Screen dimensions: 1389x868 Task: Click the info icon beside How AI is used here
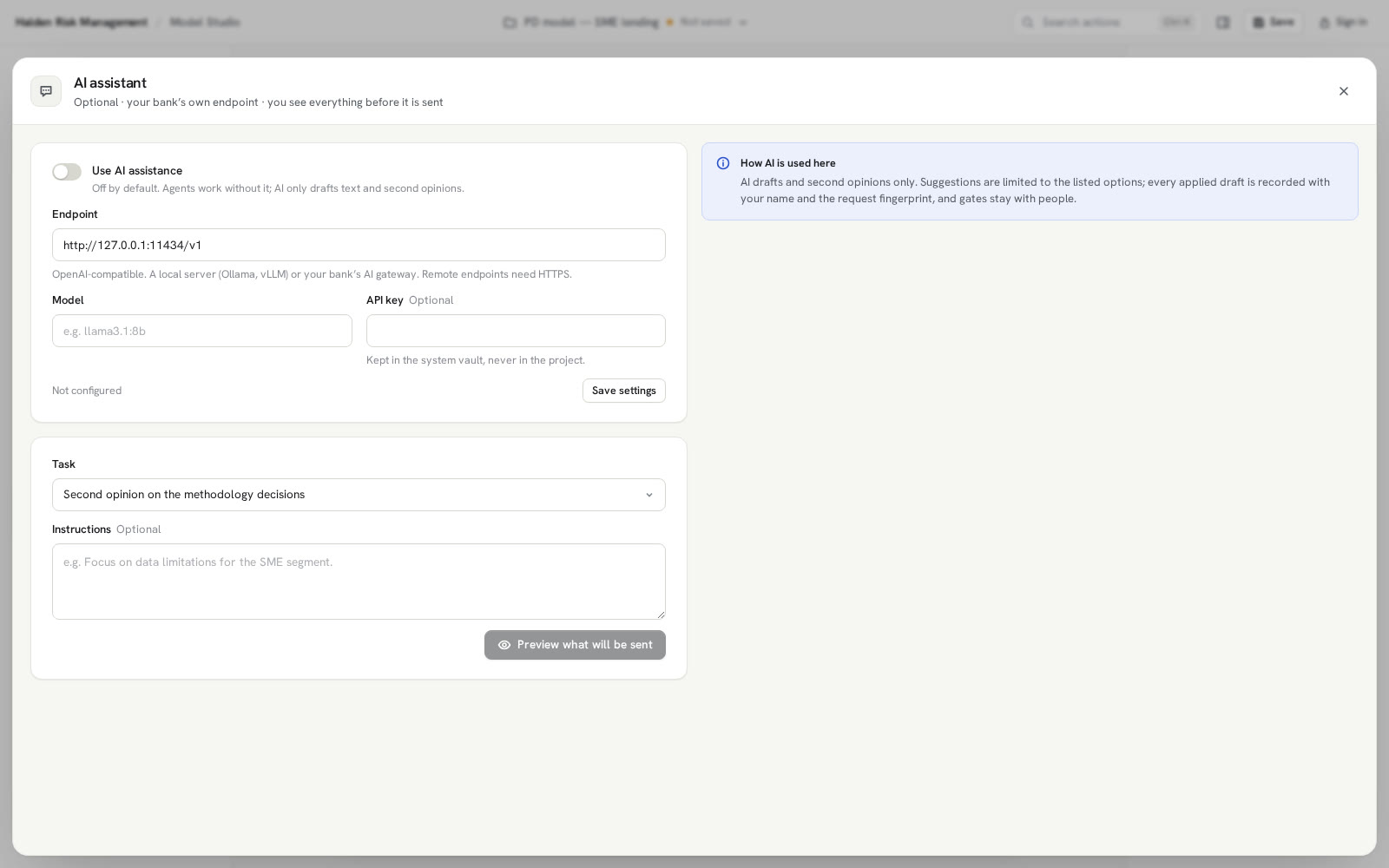click(x=723, y=163)
